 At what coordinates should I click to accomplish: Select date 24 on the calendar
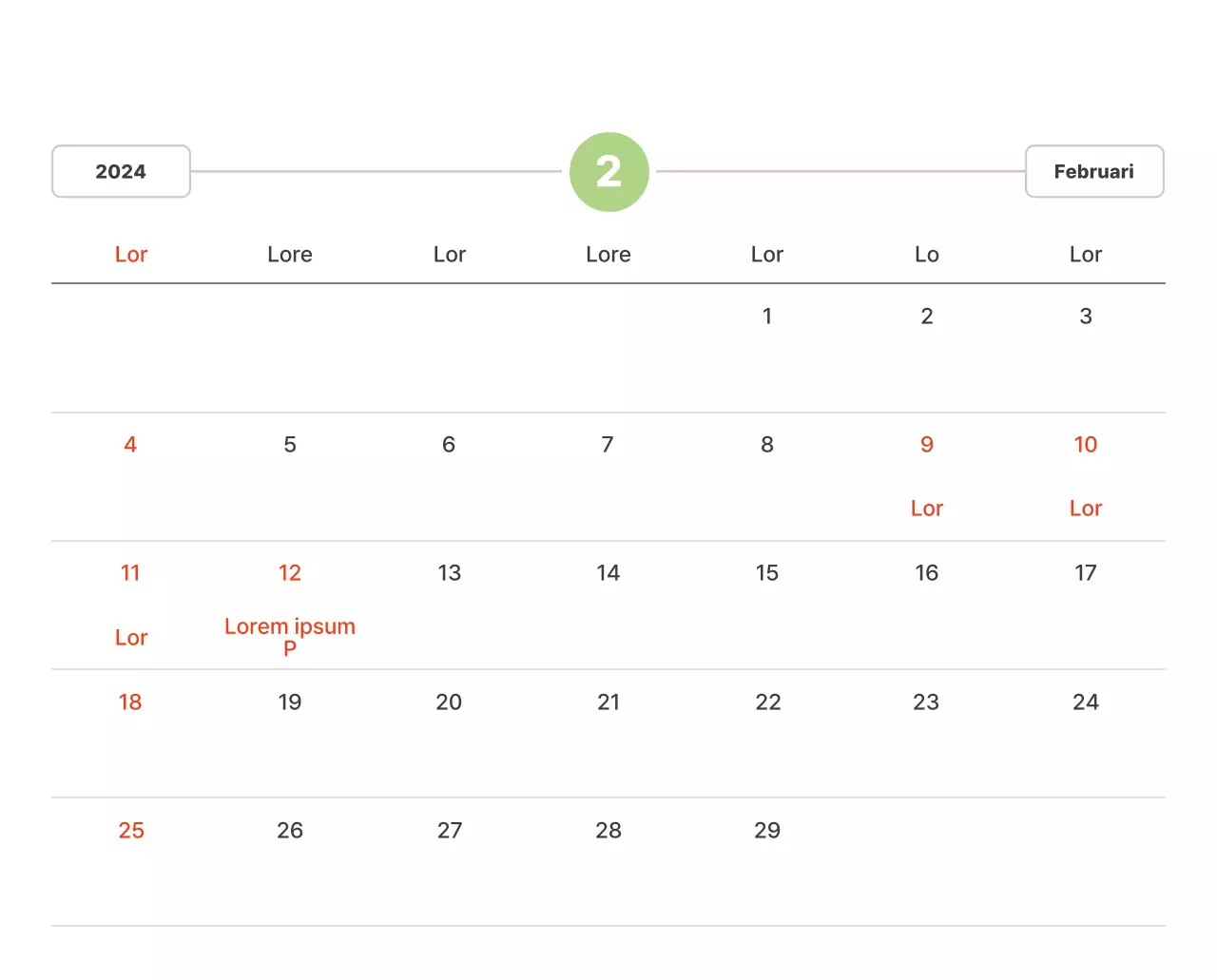click(x=1085, y=702)
